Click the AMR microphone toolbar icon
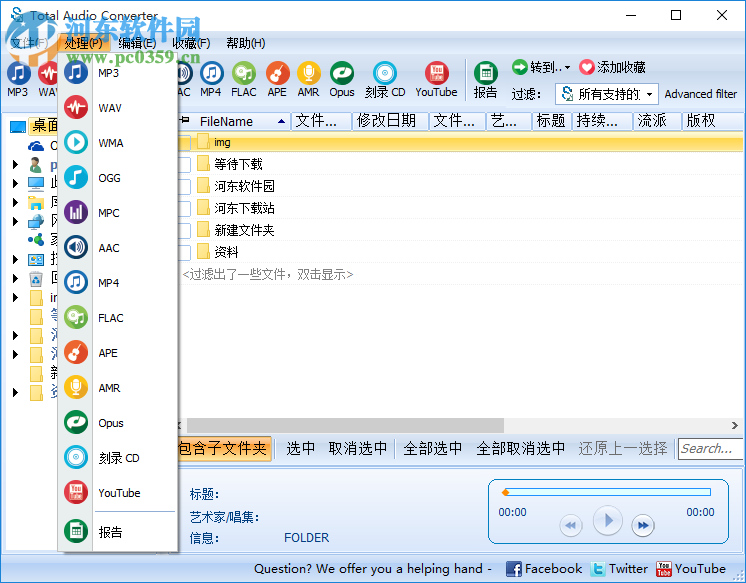 click(x=308, y=79)
